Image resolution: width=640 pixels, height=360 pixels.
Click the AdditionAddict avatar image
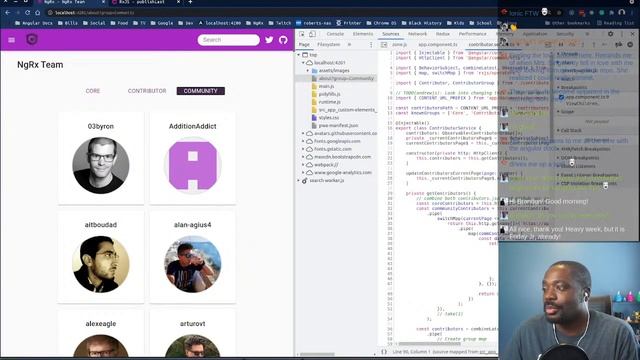pos(193,165)
